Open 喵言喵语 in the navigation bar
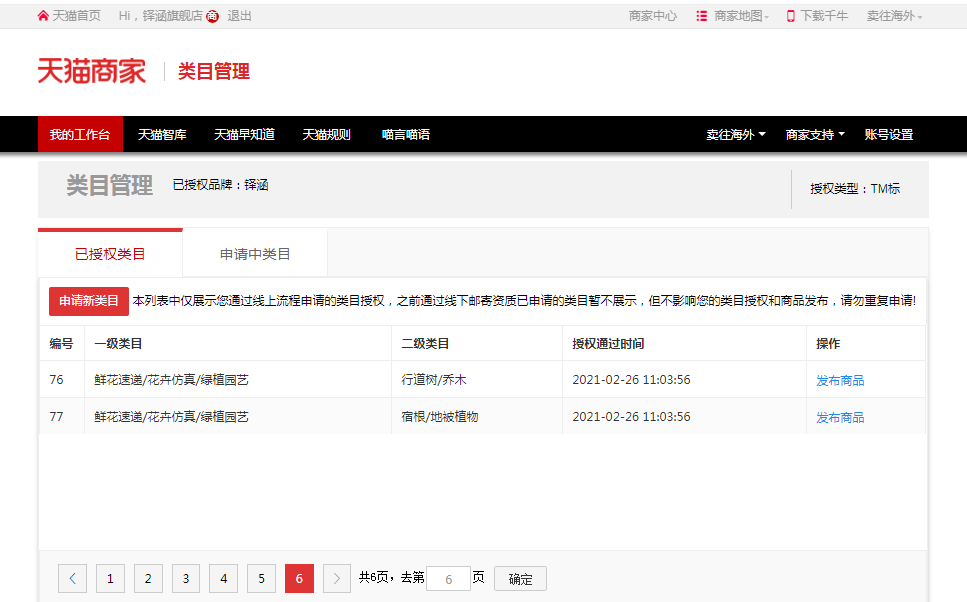This screenshot has width=967, height=602. [x=406, y=134]
